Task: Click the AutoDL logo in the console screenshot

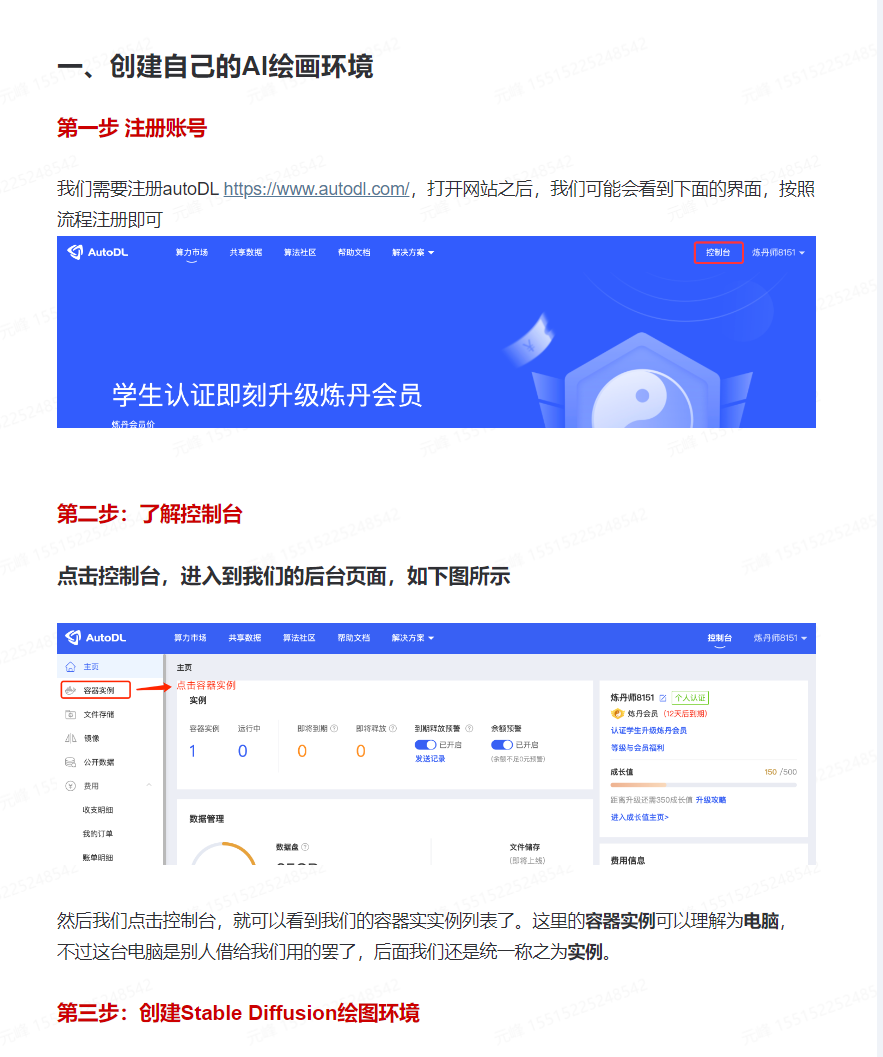Action: click(96, 638)
